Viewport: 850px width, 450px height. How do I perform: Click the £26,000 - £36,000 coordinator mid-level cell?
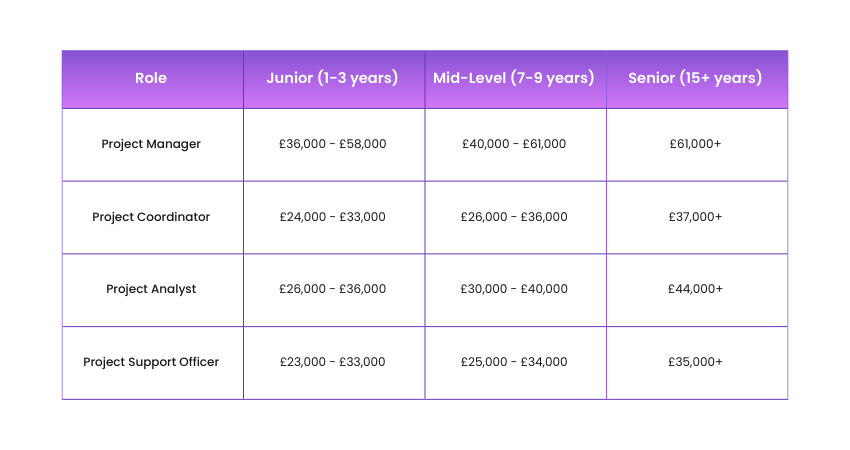[x=514, y=217]
